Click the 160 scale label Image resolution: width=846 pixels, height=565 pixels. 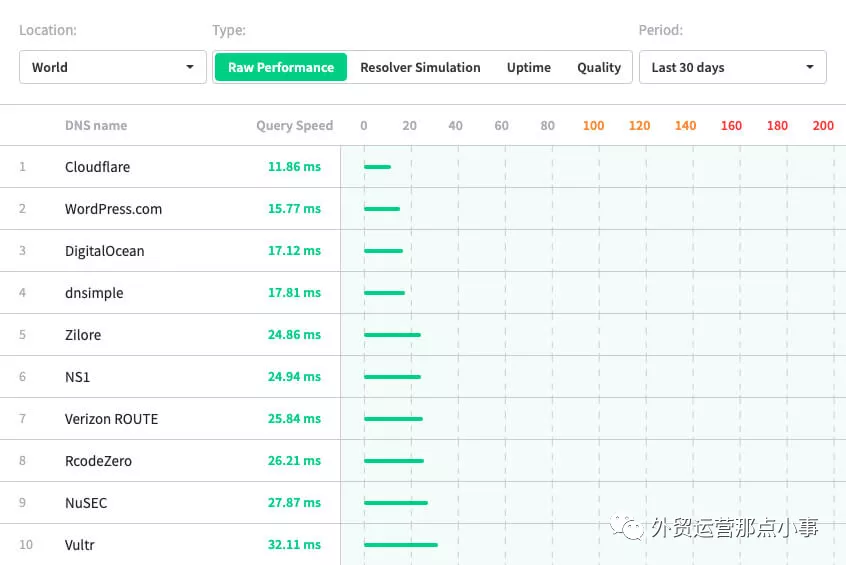(x=731, y=126)
